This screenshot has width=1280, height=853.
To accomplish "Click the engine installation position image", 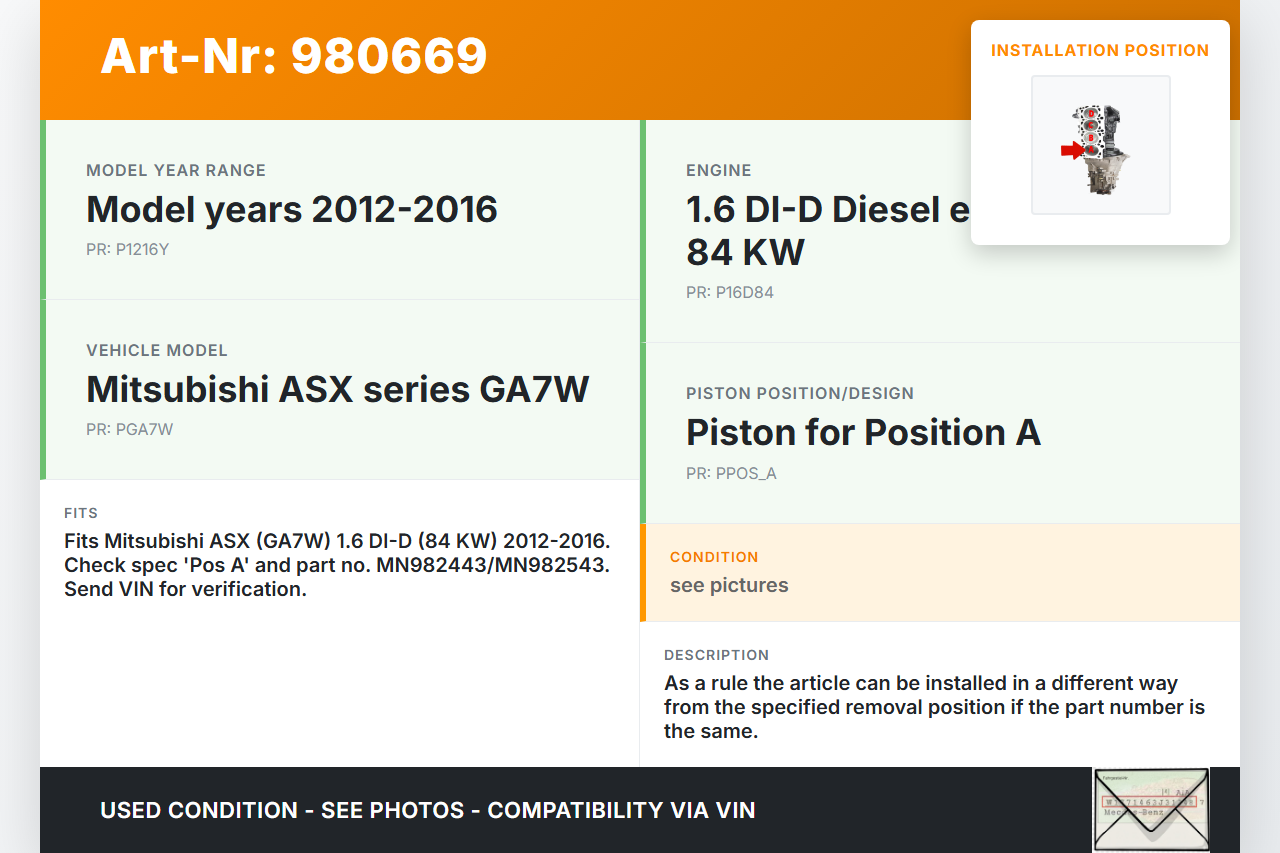I will pyautogui.click(x=1100, y=145).
